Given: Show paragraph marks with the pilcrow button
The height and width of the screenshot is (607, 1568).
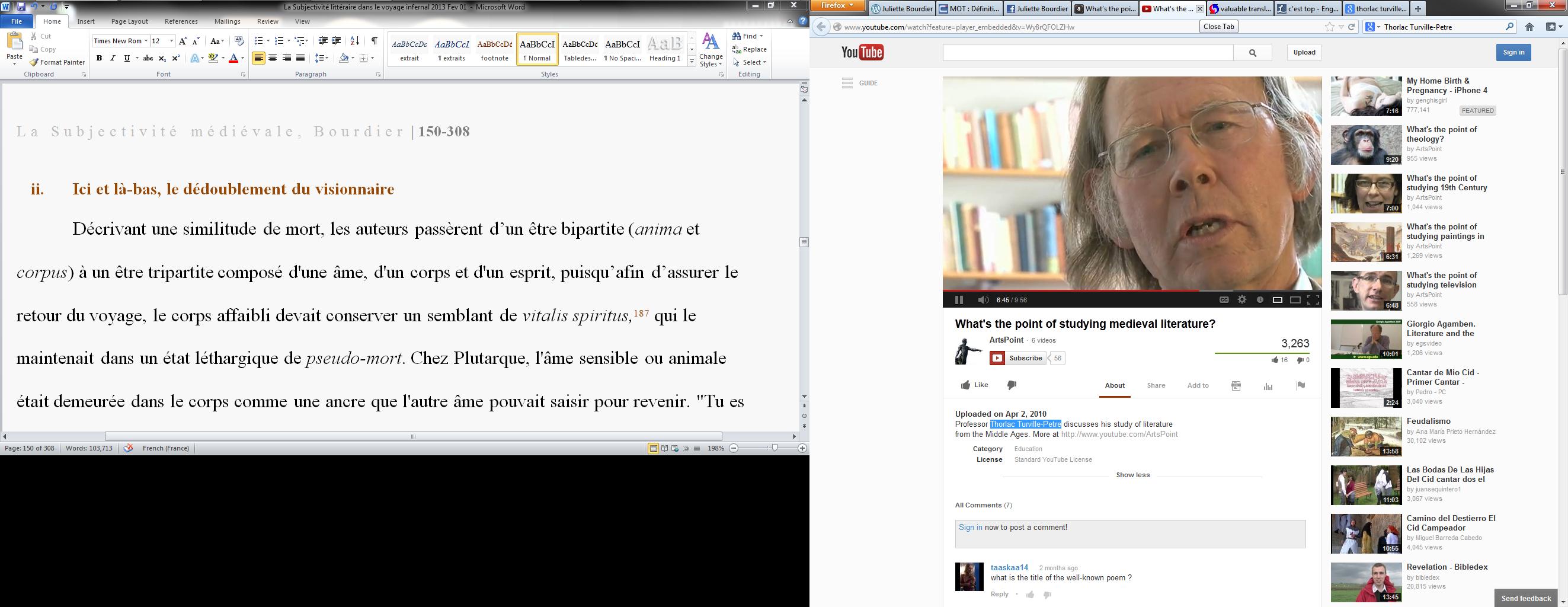Looking at the screenshot, I should coord(375,41).
